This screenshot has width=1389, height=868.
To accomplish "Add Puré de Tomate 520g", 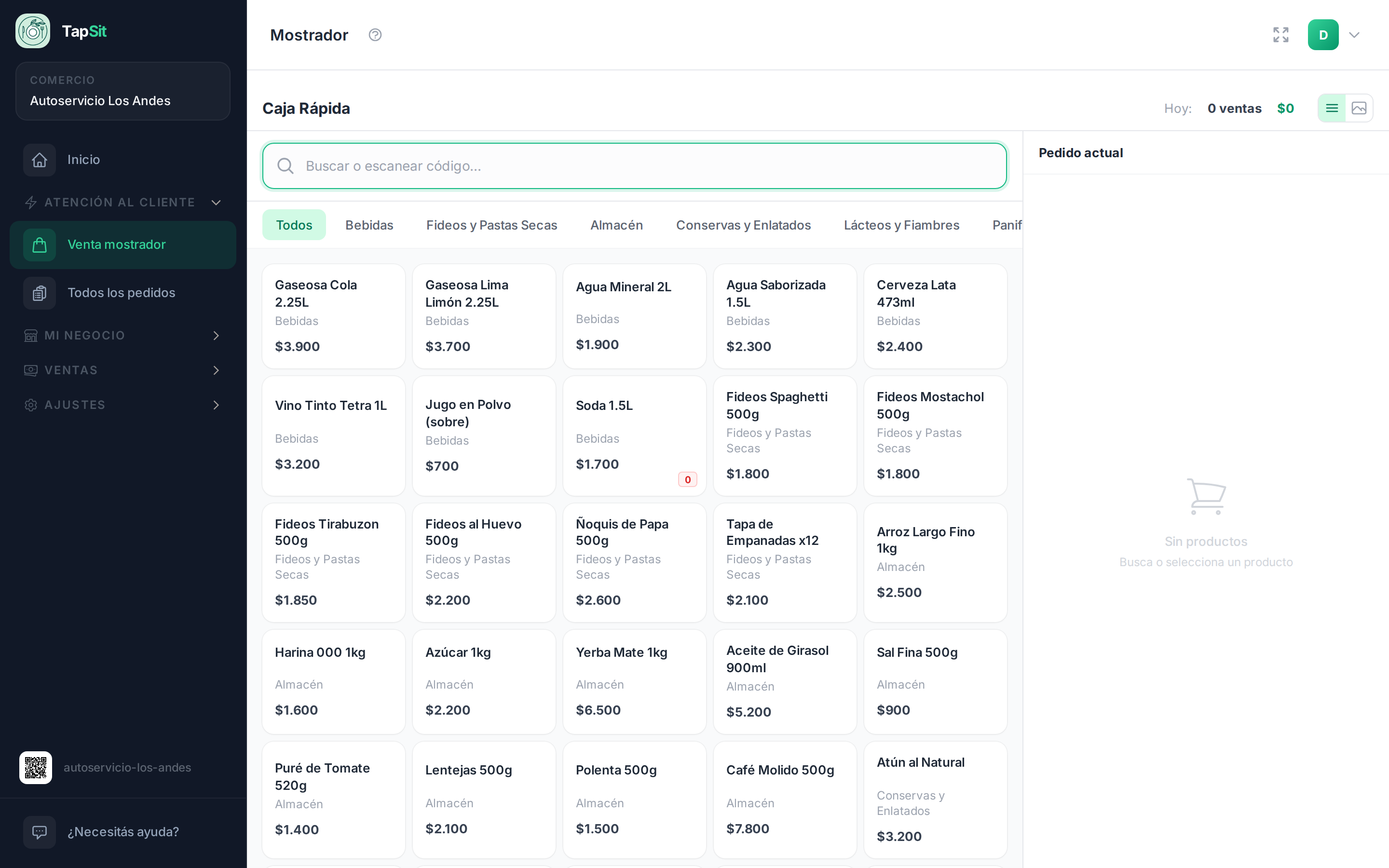I will click(333, 800).
